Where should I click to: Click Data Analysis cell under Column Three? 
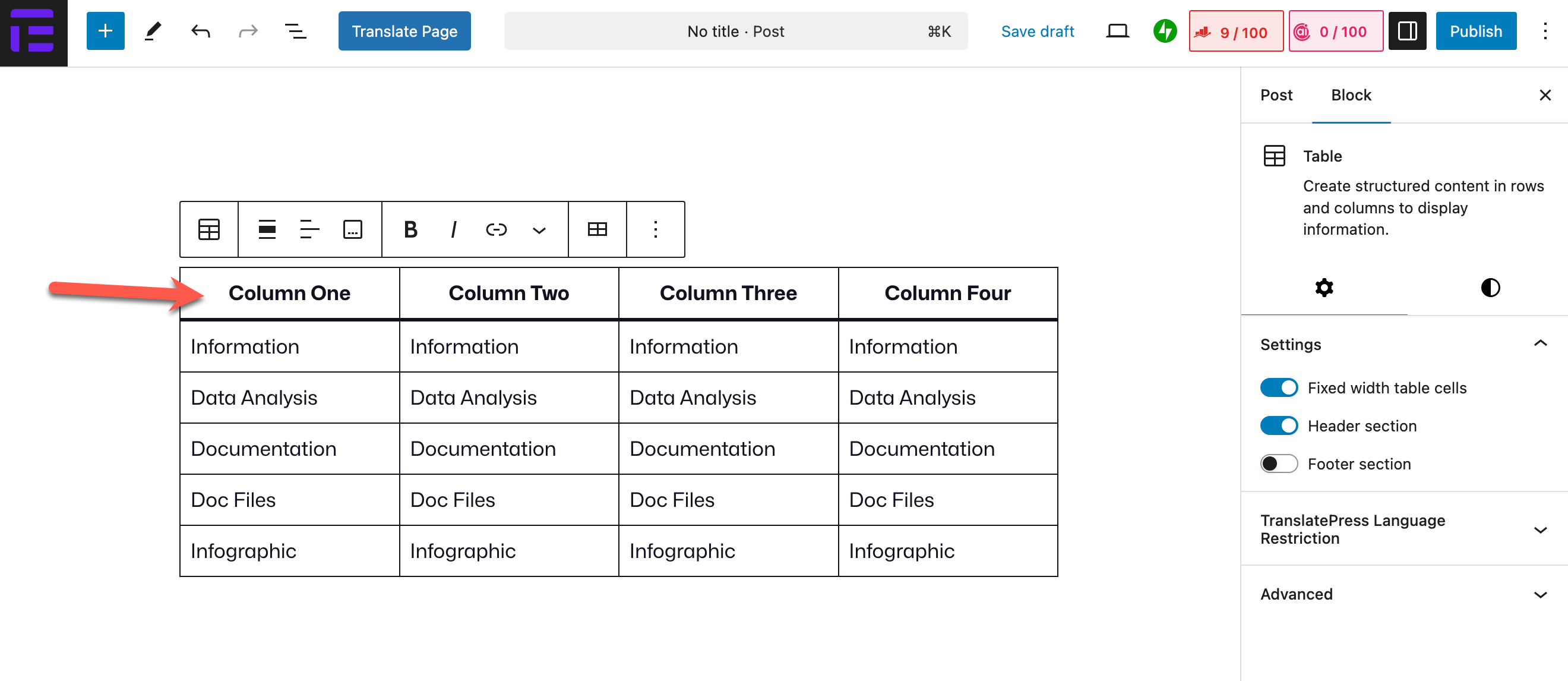(x=728, y=398)
